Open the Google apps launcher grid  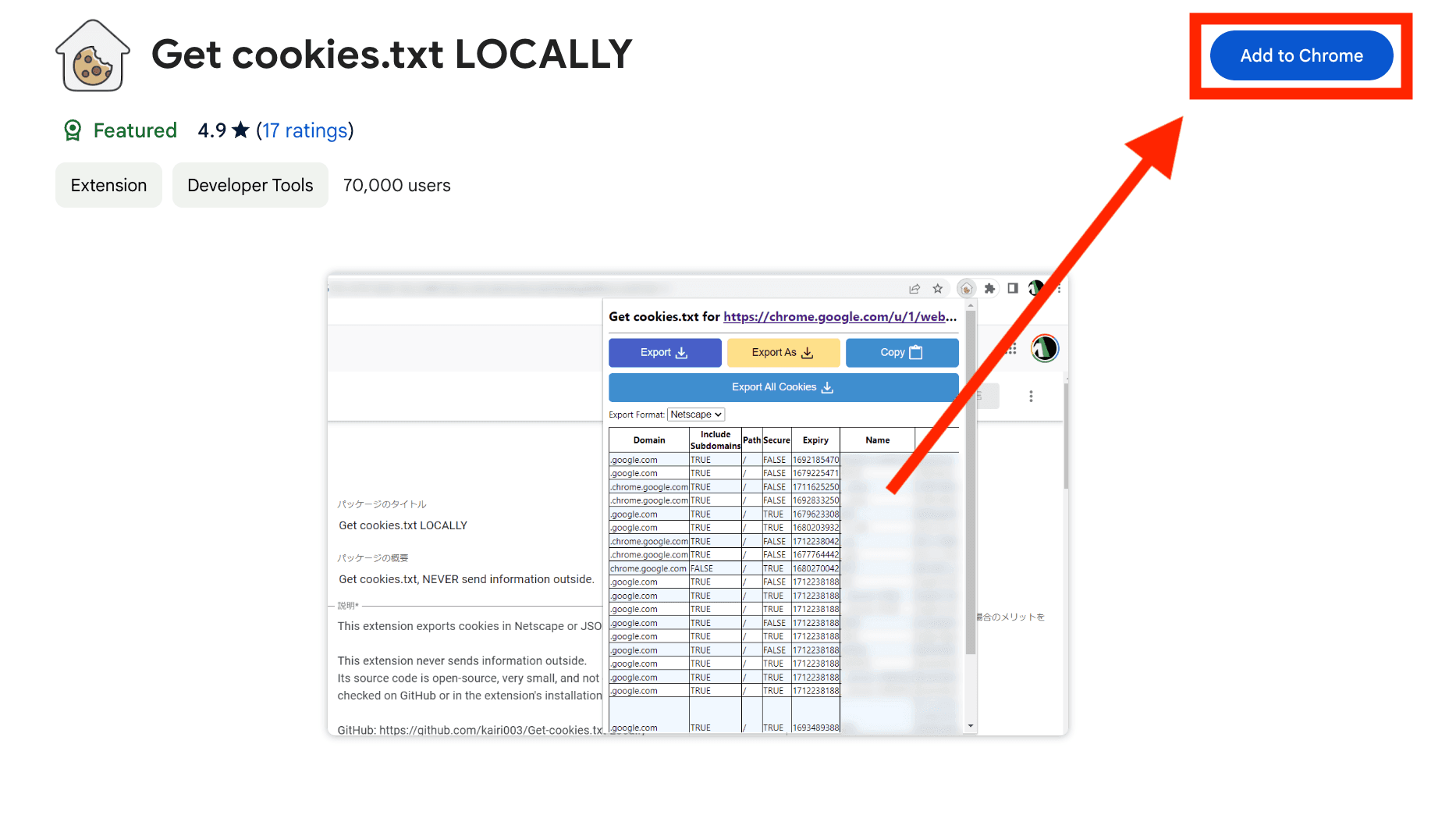pos(1011,349)
